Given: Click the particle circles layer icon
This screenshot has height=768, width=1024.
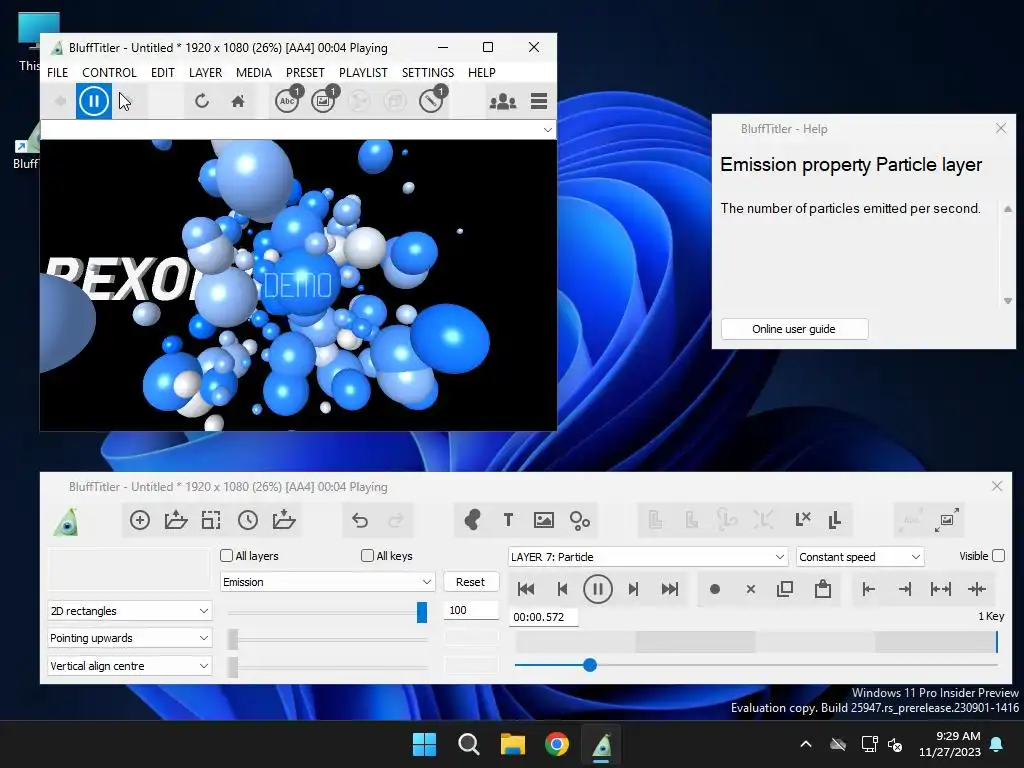Looking at the screenshot, I should point(580,520).
